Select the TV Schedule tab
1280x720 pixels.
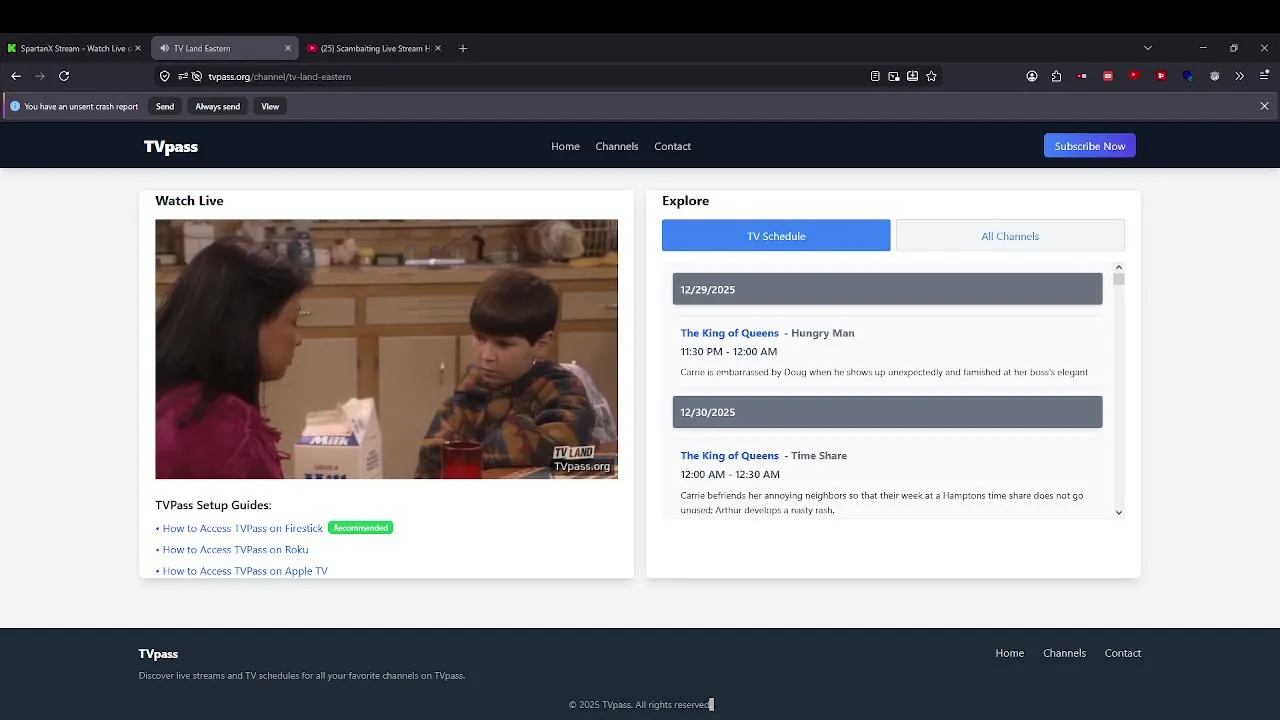coord(776,236)
